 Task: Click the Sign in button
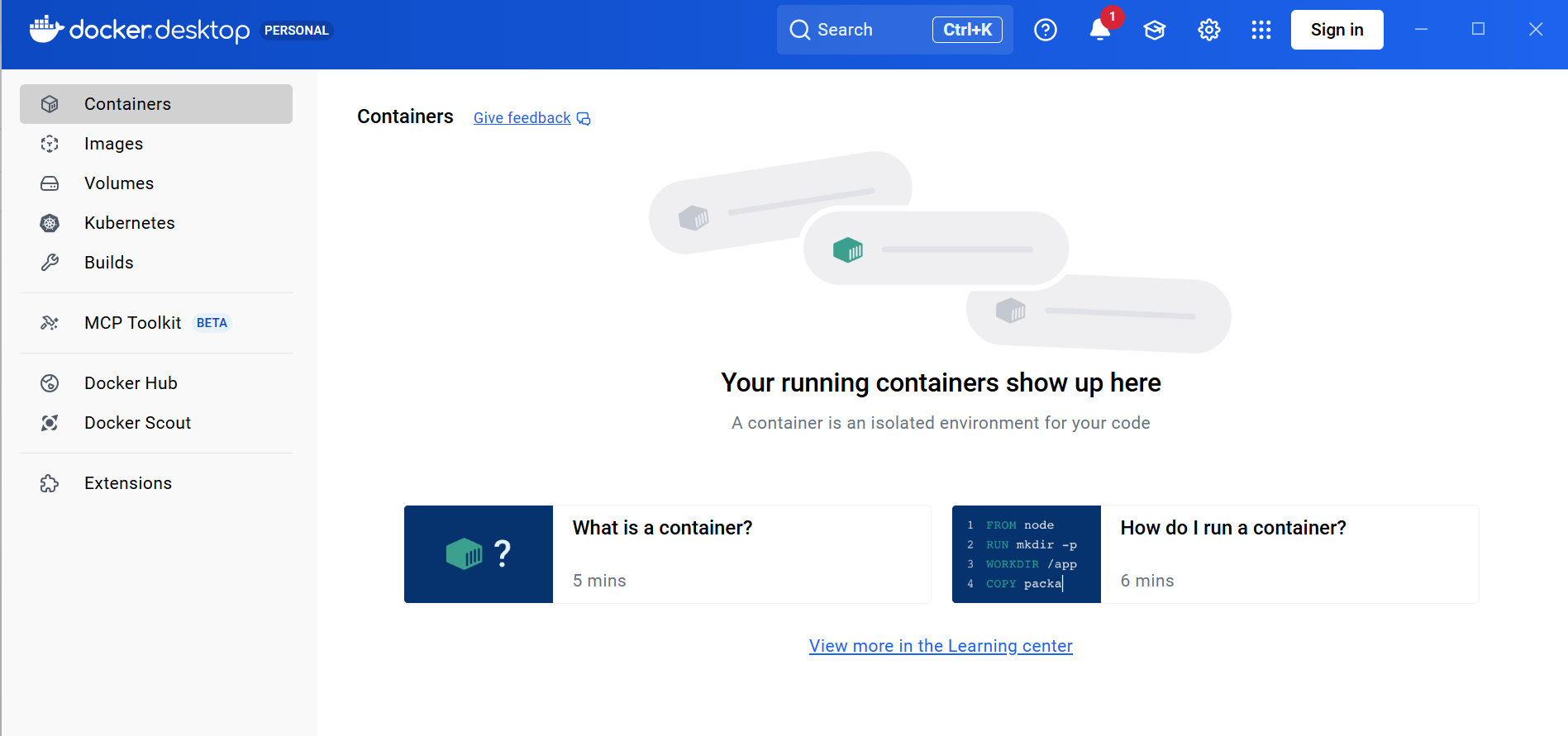pos(1337,30)
